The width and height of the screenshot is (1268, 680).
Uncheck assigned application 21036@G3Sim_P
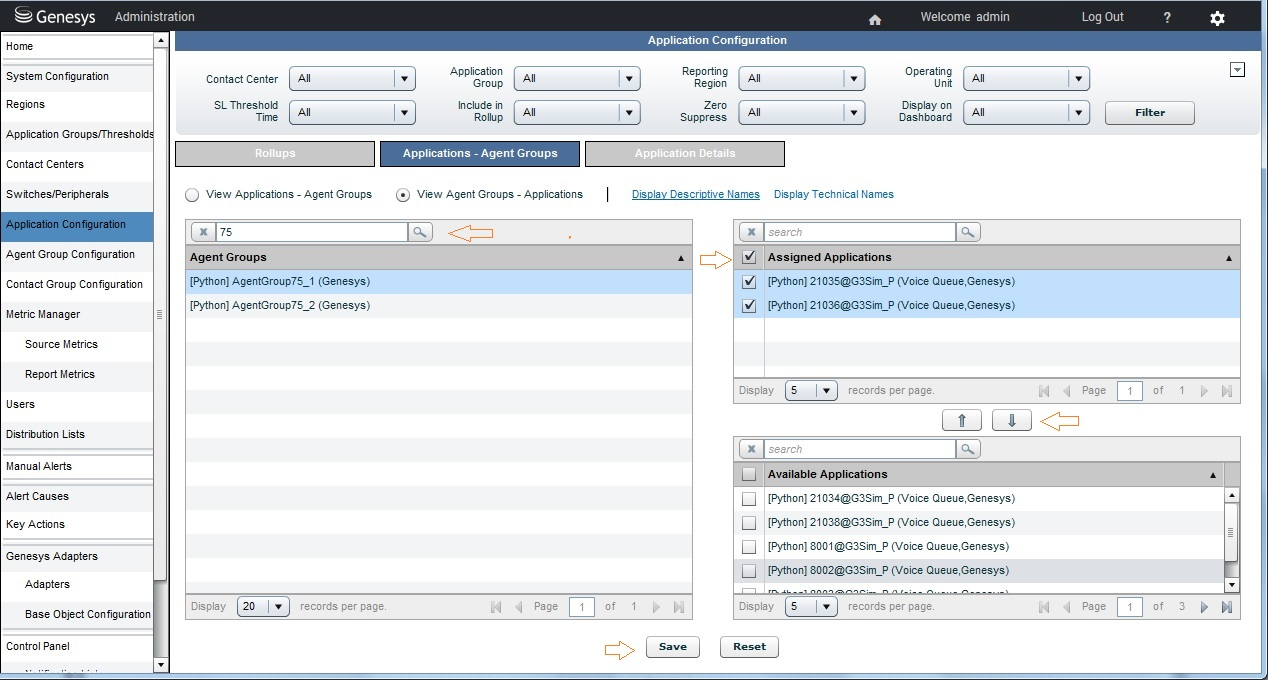coord(749,306)
